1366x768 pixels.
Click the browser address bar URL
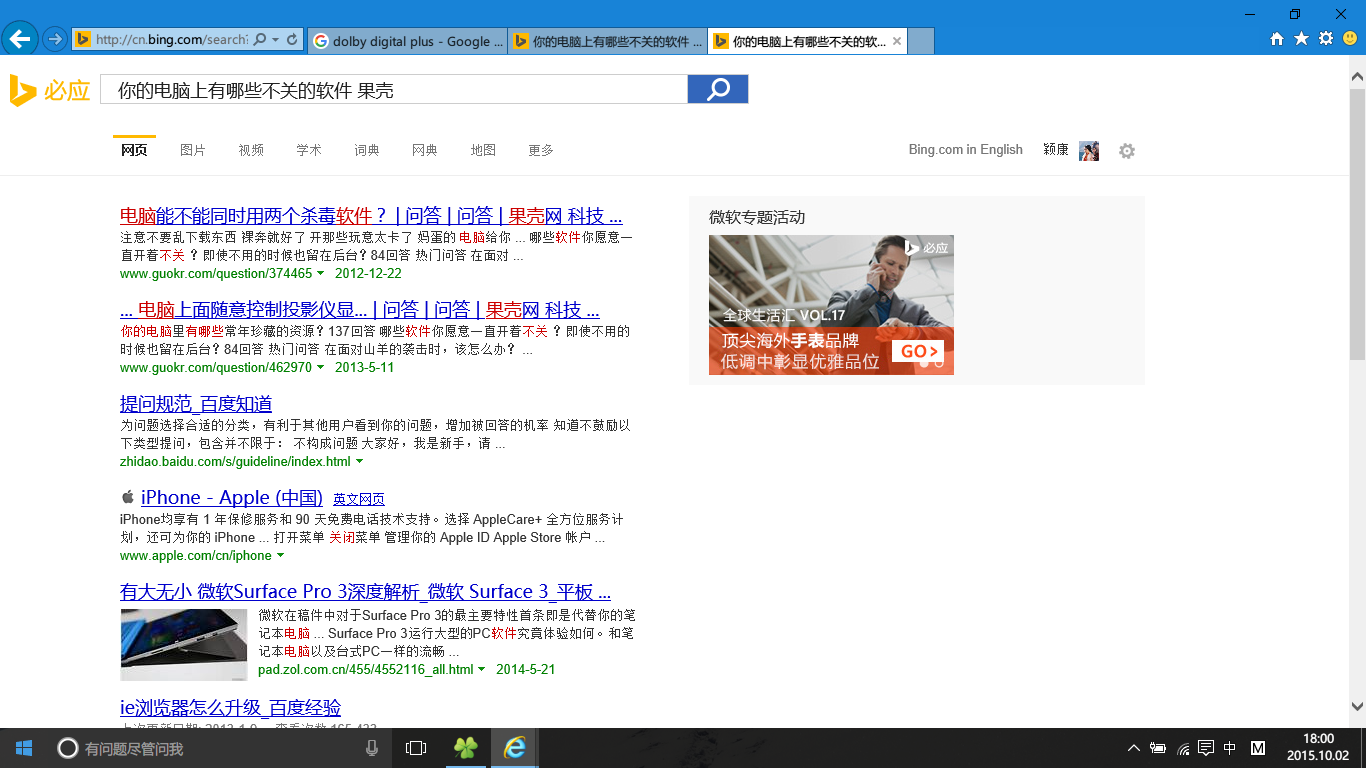[171, 40]
